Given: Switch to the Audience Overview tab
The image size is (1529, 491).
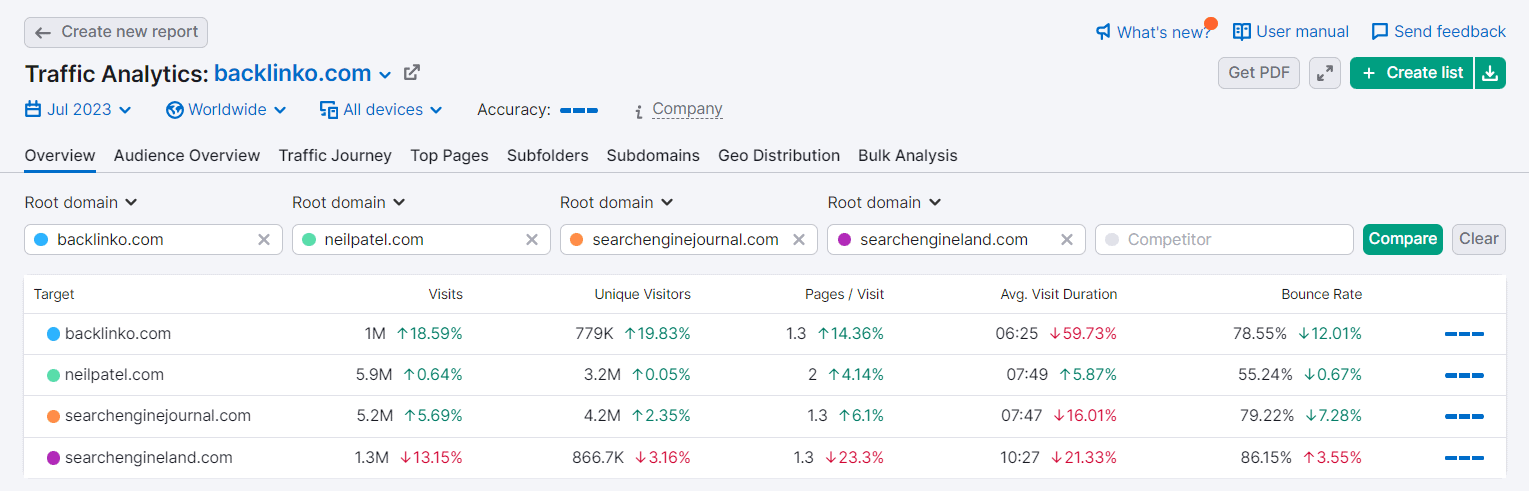Looking at the screenshot, I should point(187,156).
